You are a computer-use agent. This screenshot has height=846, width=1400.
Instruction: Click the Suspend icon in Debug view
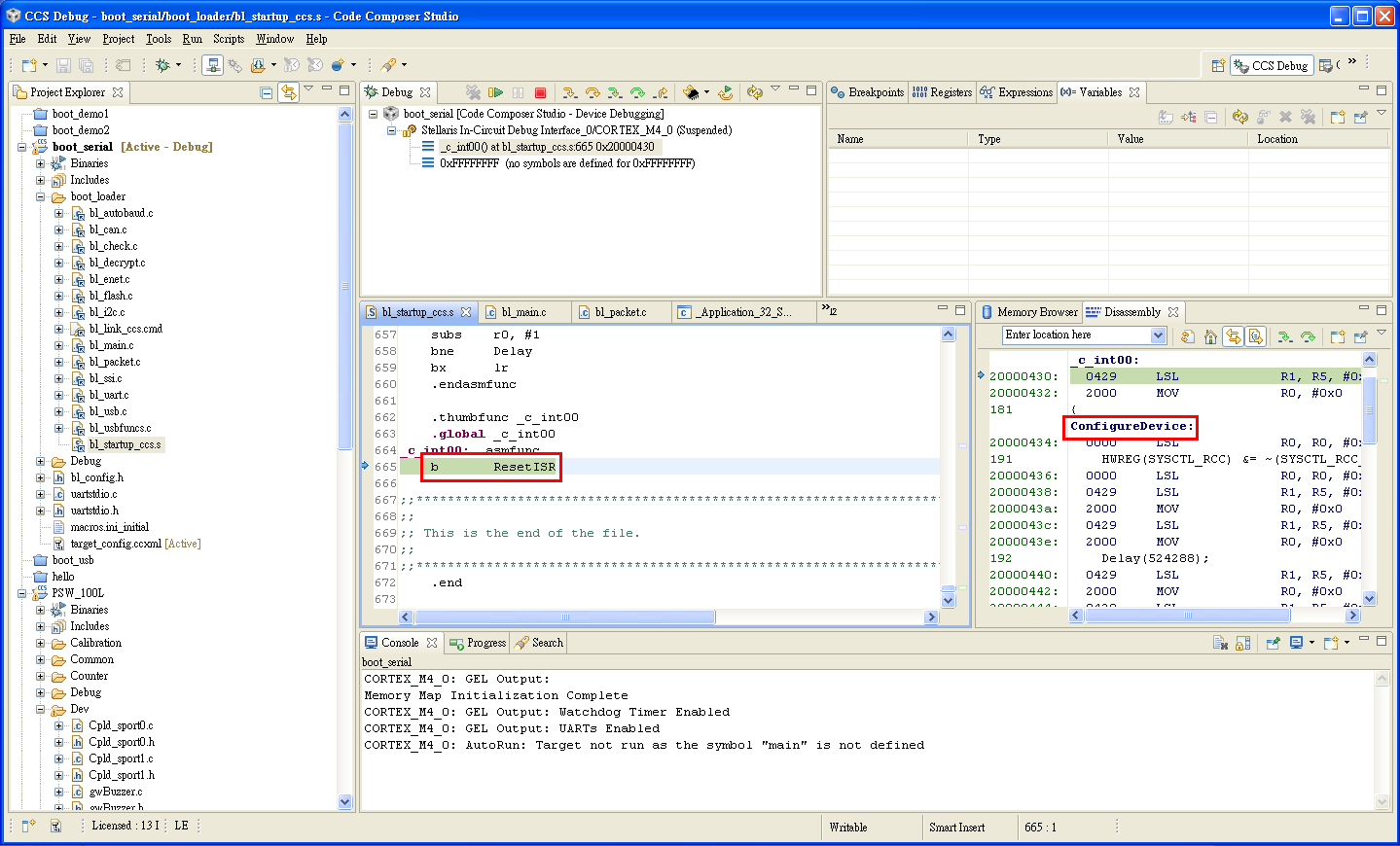518,92
